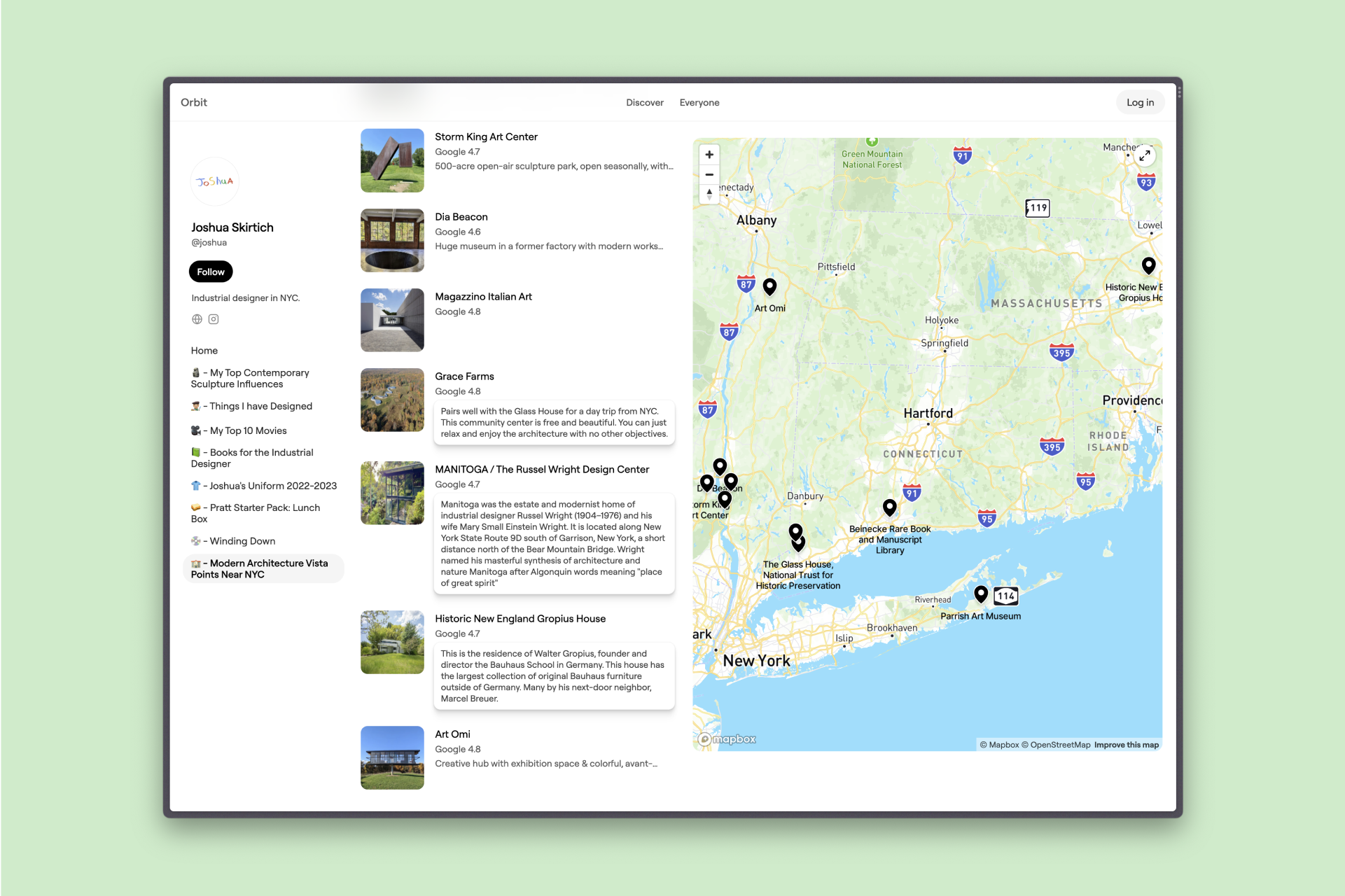This screenshot has width=1345, height=896.
Task: Follow Joshua Skirtich
Action: coord(211,272)
